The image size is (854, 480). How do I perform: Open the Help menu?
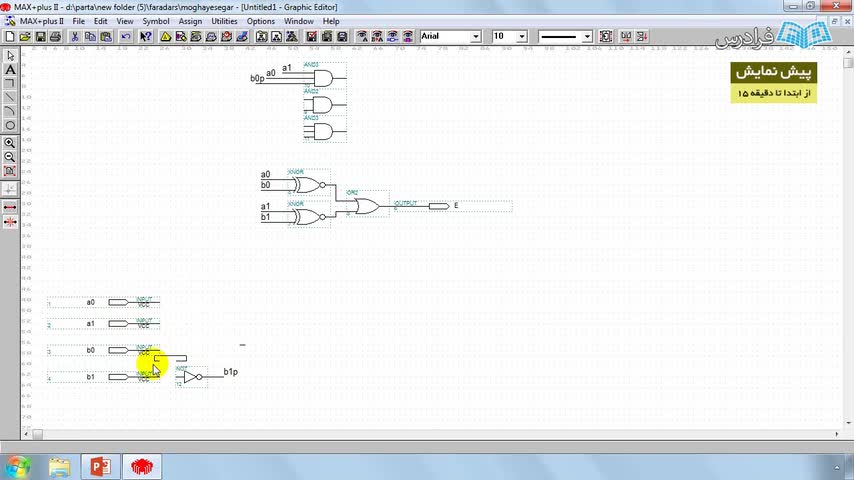coord(331,21)
